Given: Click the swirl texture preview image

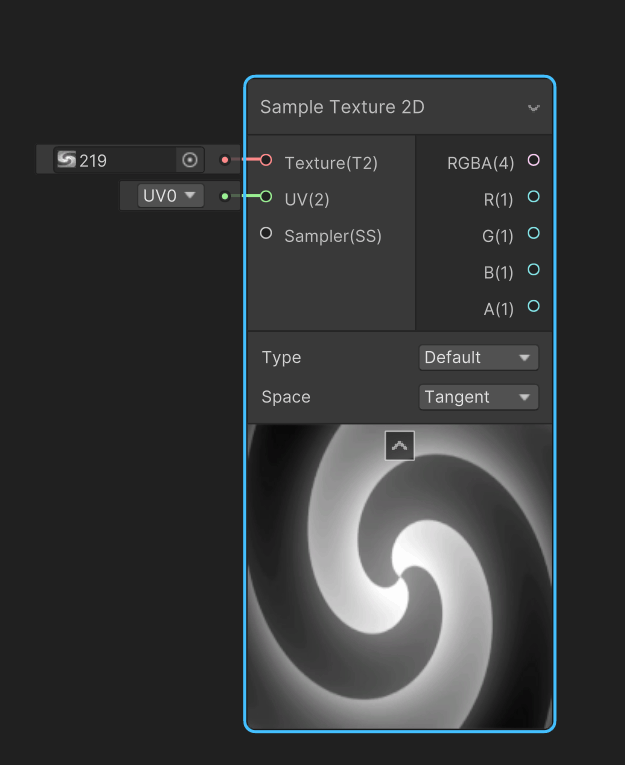Looking at the screenshot, I should 400,576.
